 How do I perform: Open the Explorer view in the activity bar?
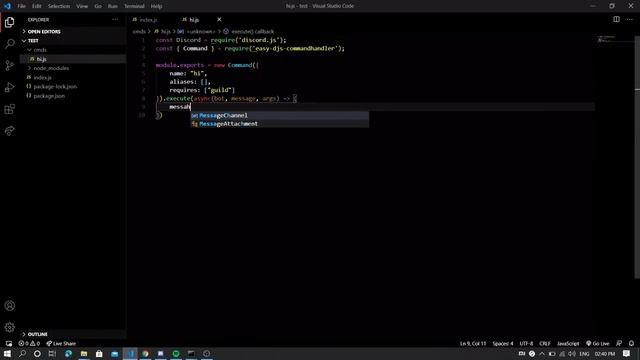point(10,22)
